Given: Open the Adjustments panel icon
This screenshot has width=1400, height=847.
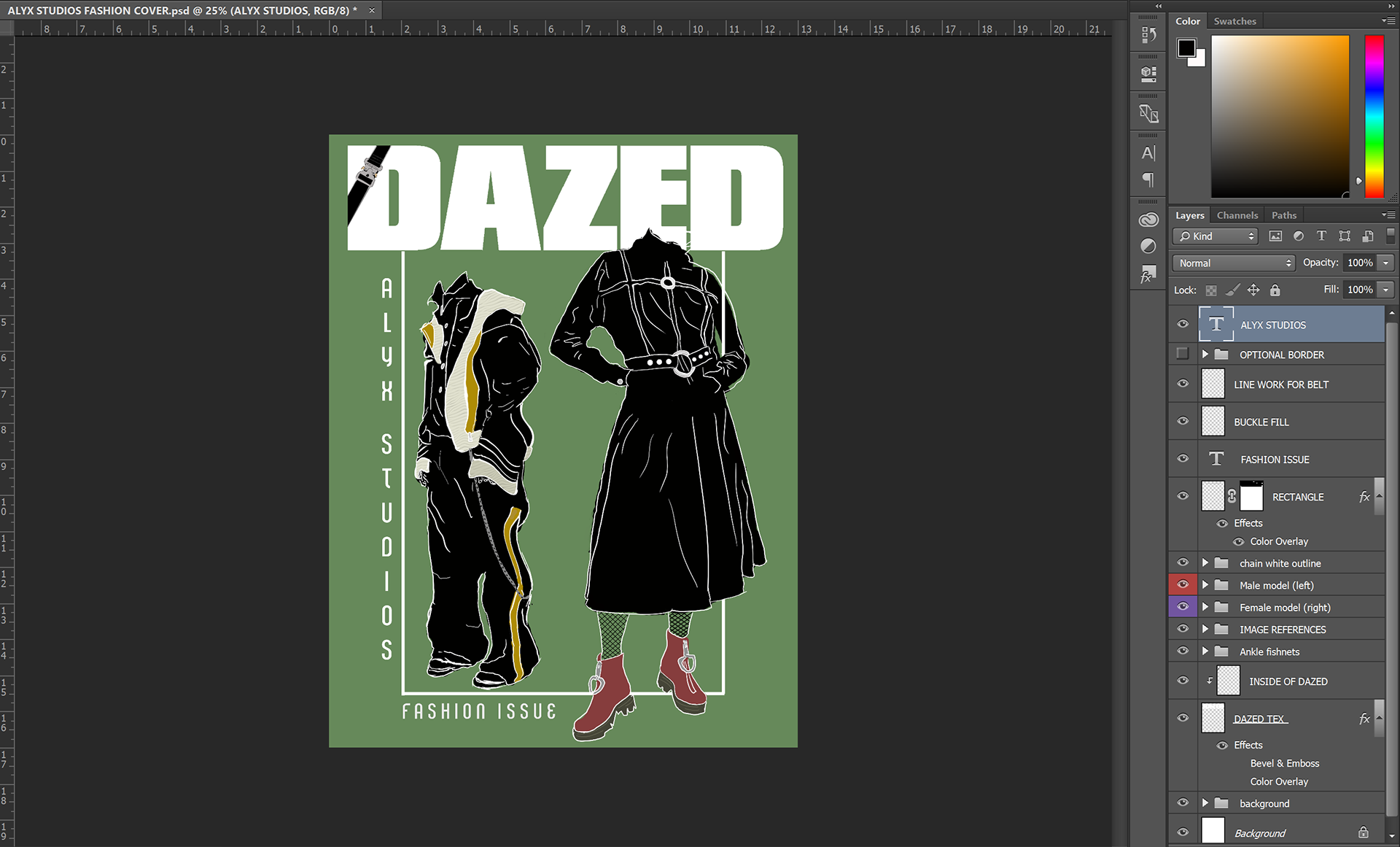Looking at the screenshot, I should [1148, 247].
